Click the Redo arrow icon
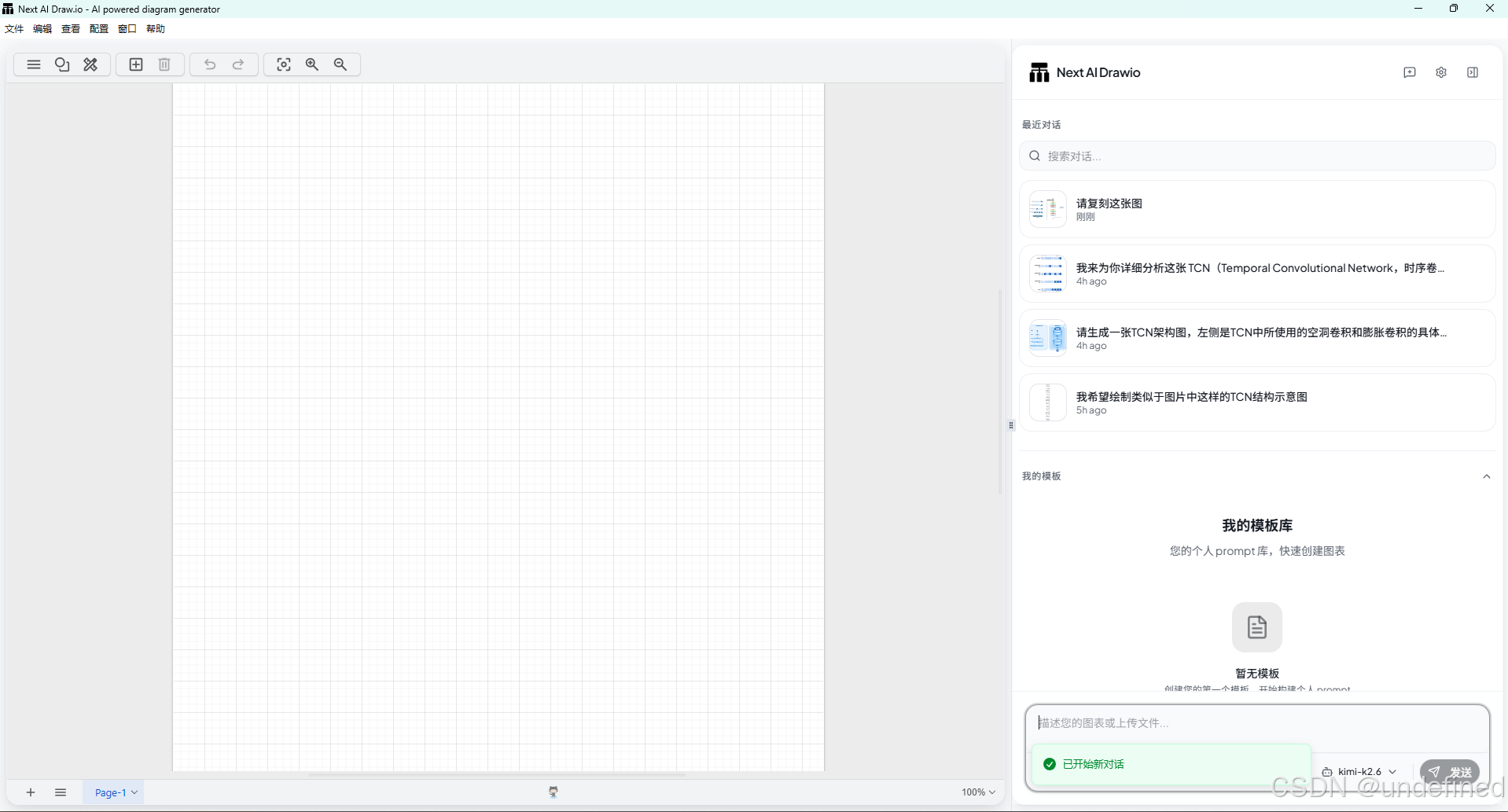Screen dimensions: 1508x812 pos(238,64)
